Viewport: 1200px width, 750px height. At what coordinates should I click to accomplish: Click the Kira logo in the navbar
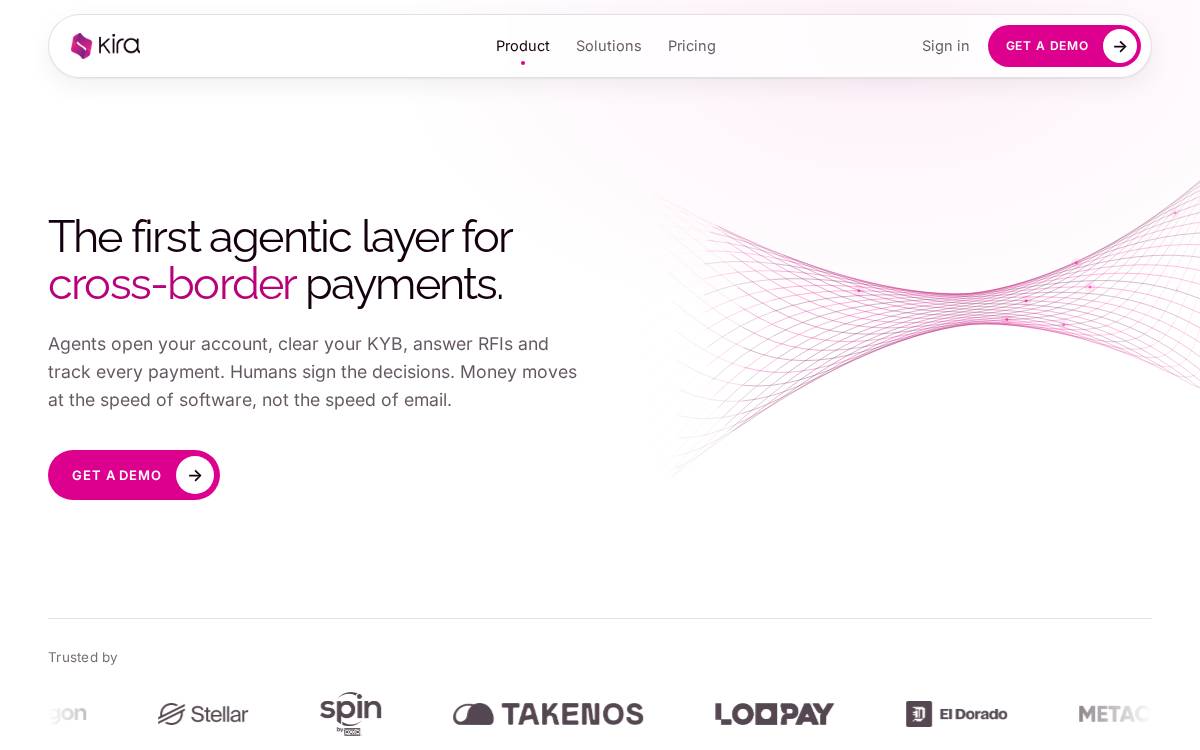point(105,46)
